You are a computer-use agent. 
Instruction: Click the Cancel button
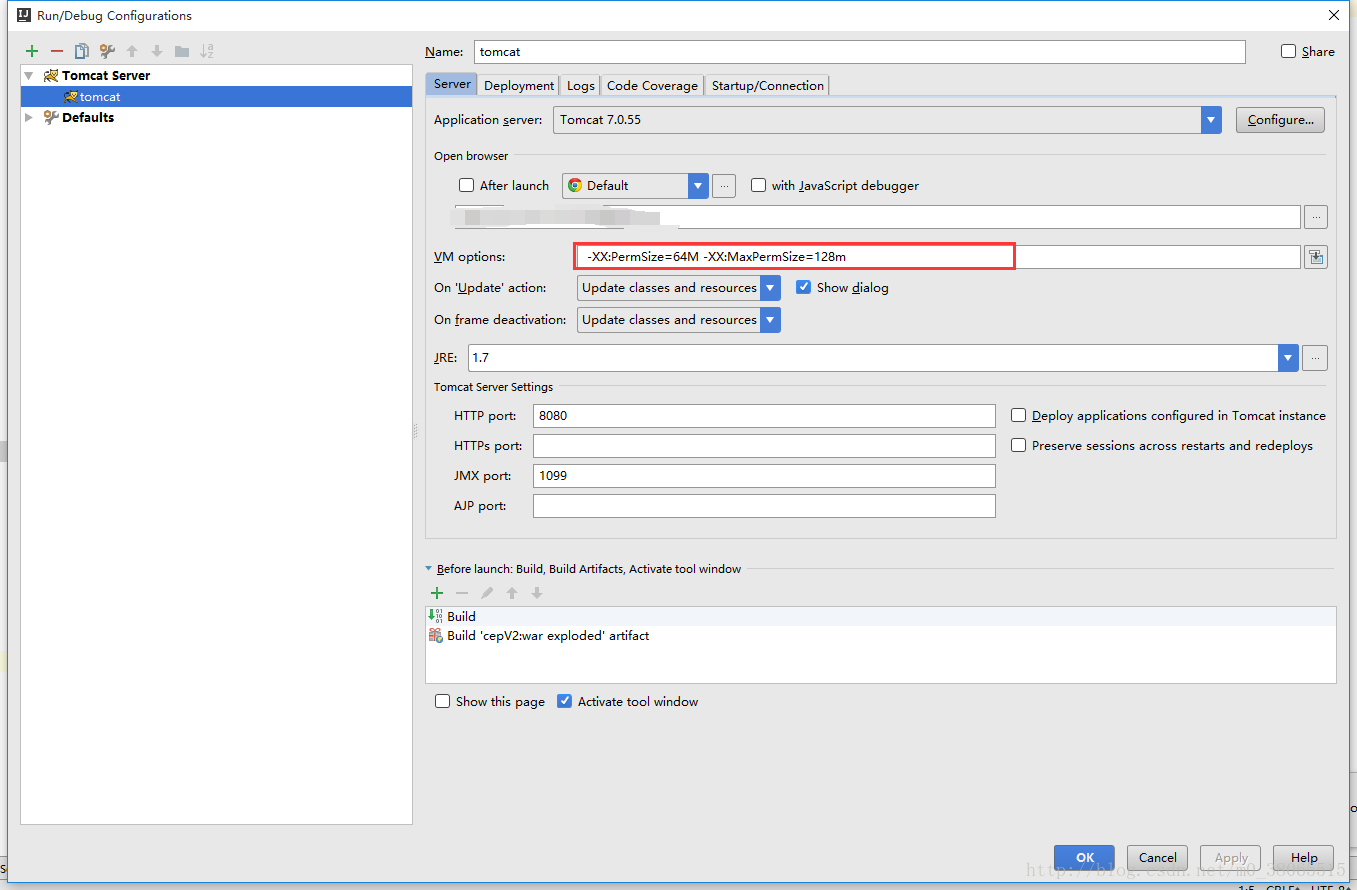click(1158, 858)
